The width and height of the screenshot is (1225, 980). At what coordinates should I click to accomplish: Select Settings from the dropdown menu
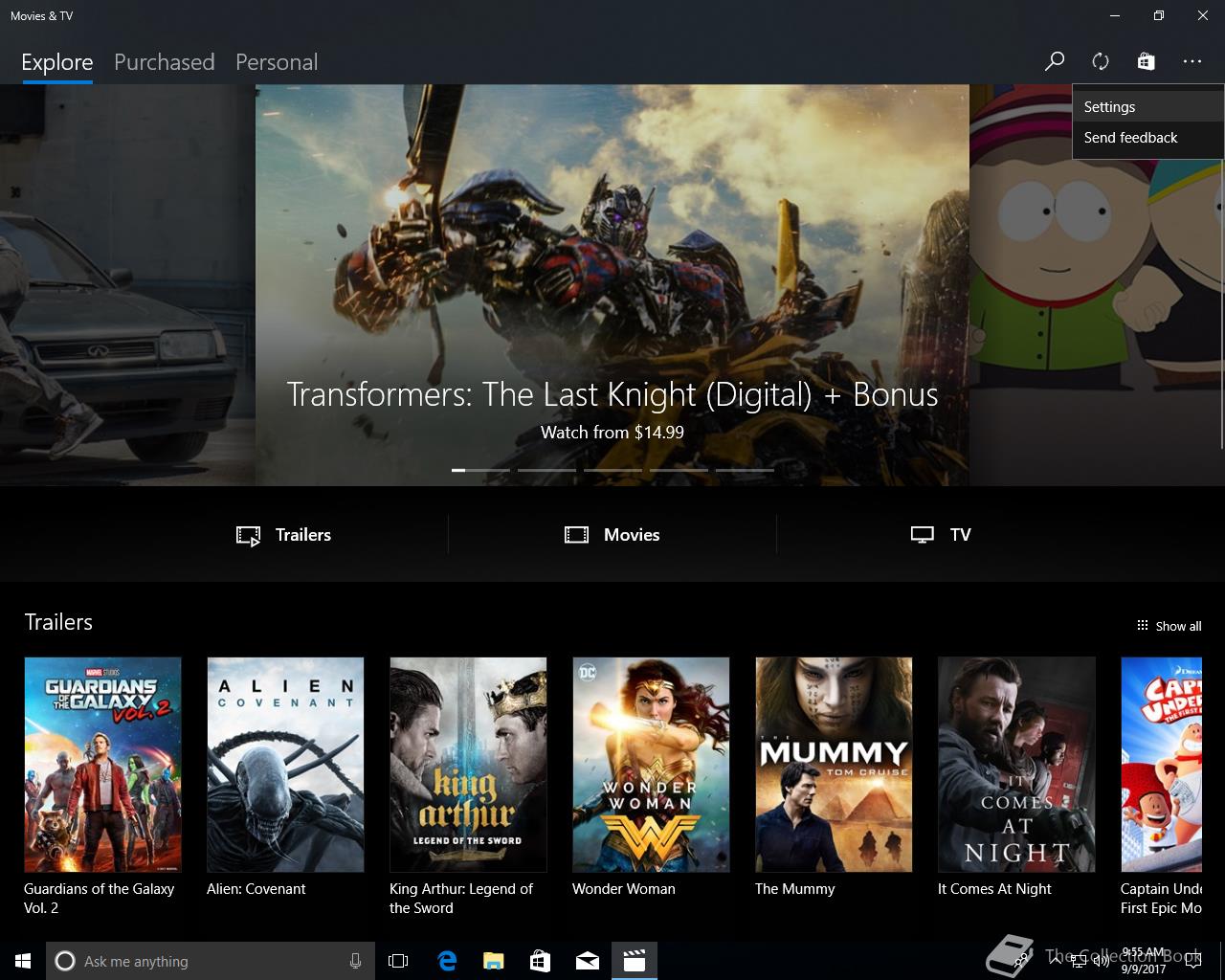(x=1147, y=107)
